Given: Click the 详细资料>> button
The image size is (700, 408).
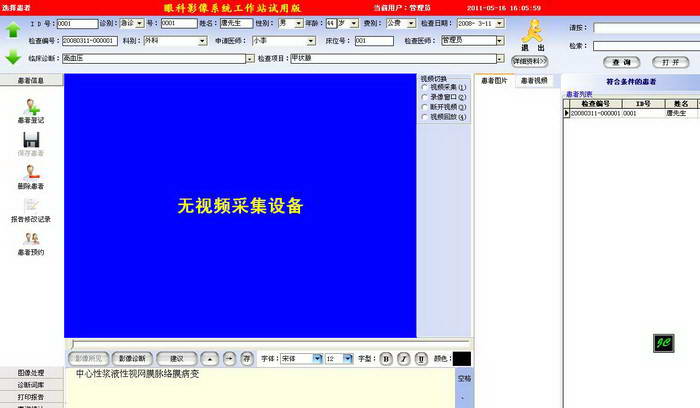Looking at the screenshot, I should pyautogui.click(x=529, y=61).
